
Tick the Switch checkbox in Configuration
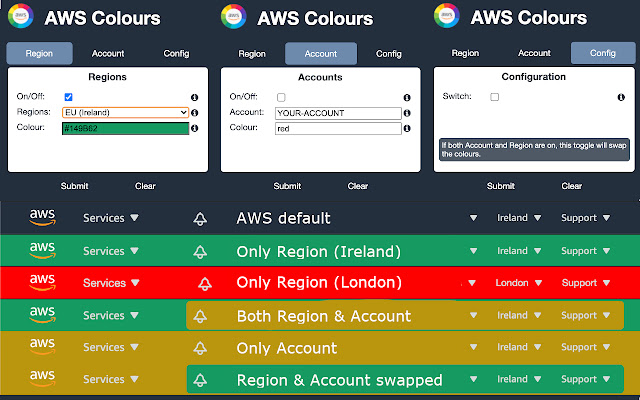click(x=494, y=97)
